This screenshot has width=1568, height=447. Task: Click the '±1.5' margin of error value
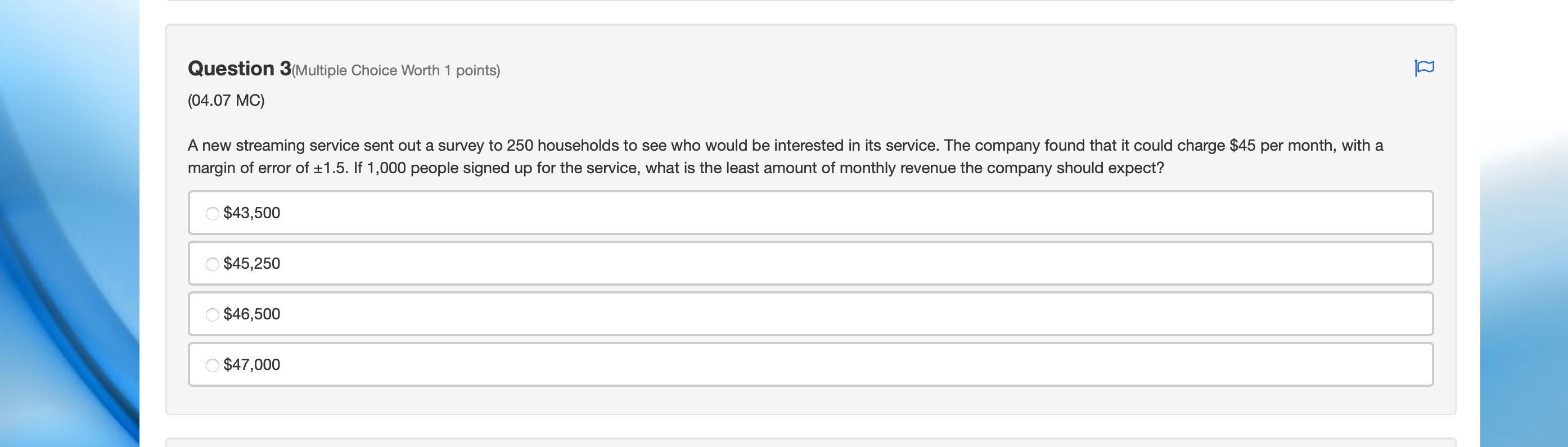pos(331,168)
